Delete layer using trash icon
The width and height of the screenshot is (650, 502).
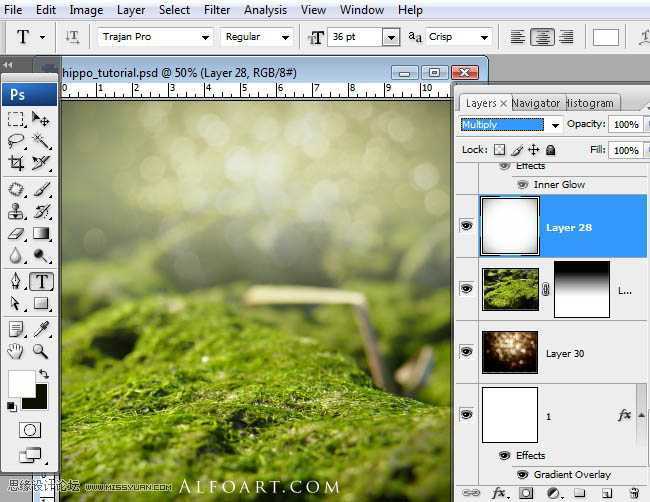coord(633,493)
